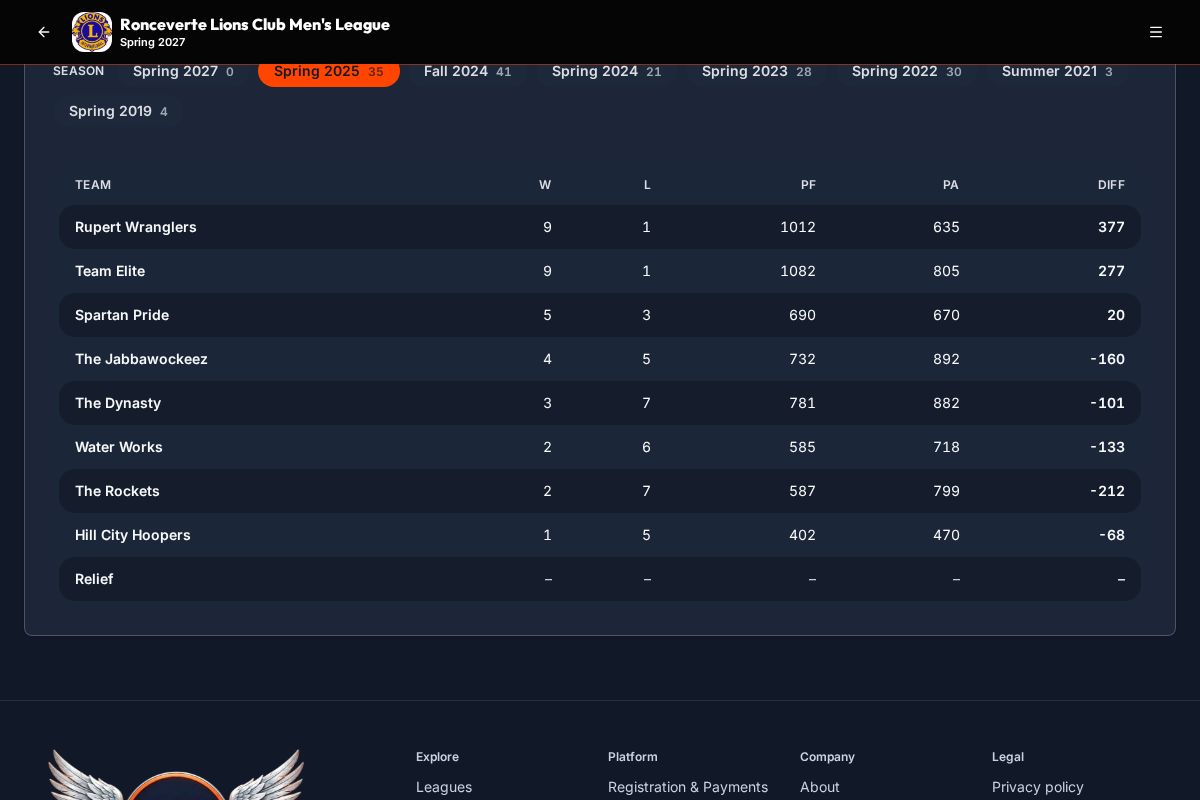Click the PF column header
Image resolution: width=1200 pixels, height=800 pixels.
(808, 185)
